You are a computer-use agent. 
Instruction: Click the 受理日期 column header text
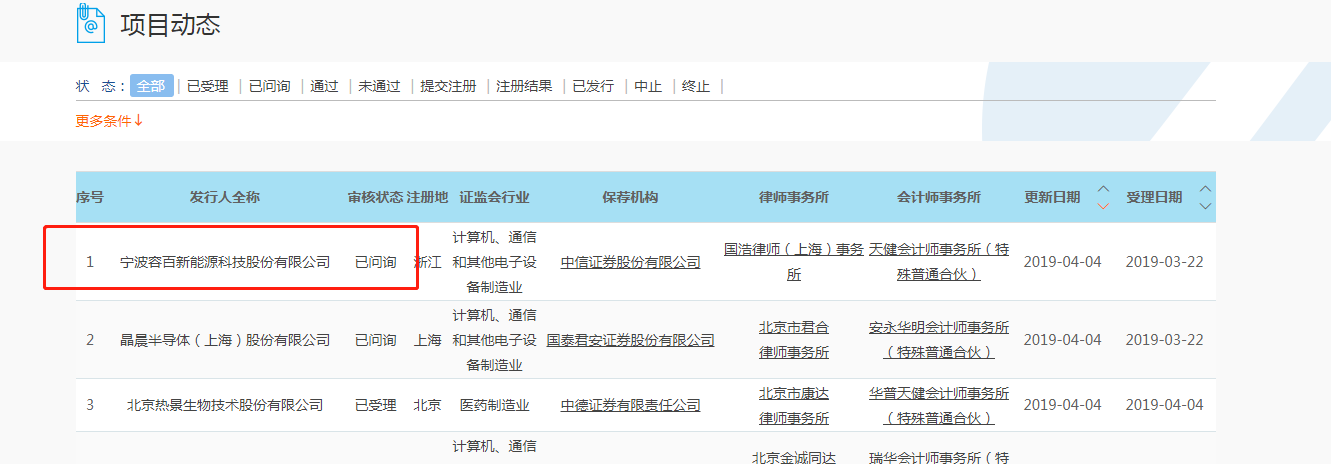coord(1154,197)
